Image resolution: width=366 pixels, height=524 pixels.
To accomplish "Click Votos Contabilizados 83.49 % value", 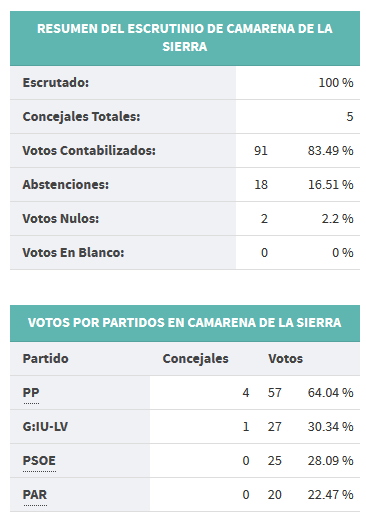I will (x=331, y=151).
